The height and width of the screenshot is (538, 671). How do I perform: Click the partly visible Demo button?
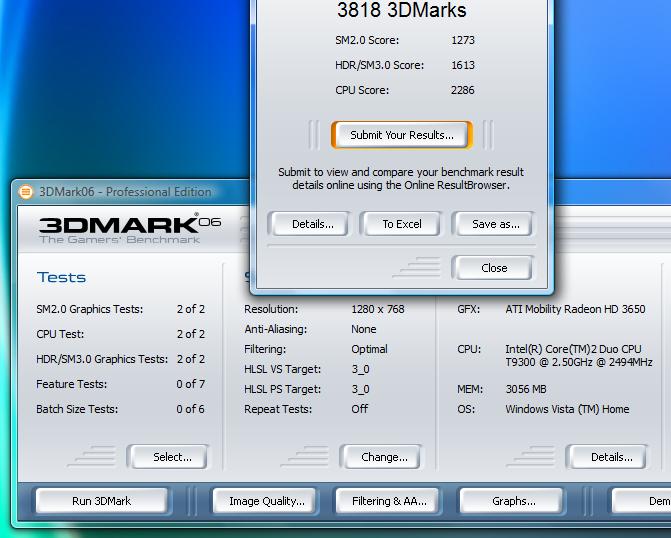tap(642, 501)
